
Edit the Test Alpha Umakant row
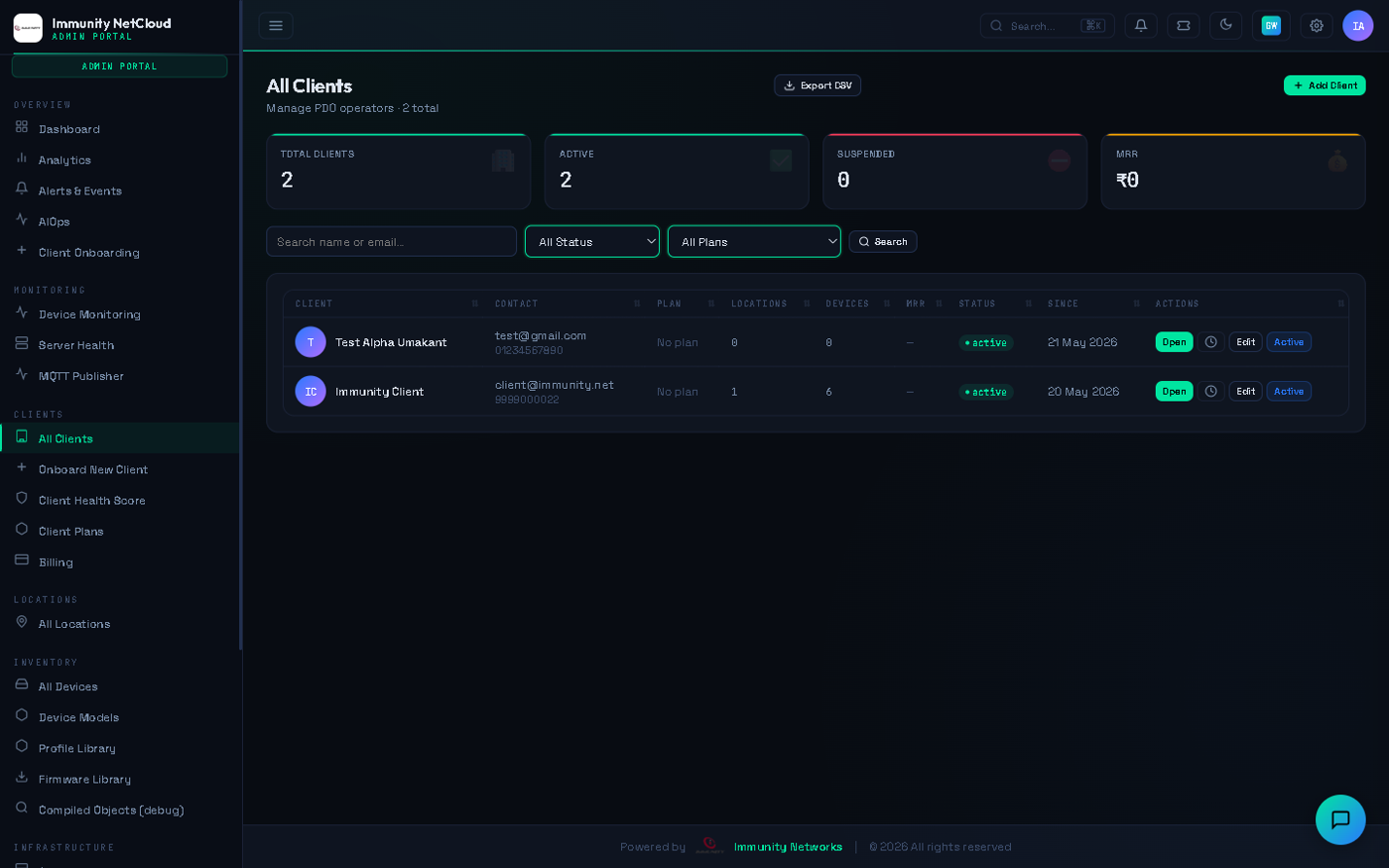1245,342
